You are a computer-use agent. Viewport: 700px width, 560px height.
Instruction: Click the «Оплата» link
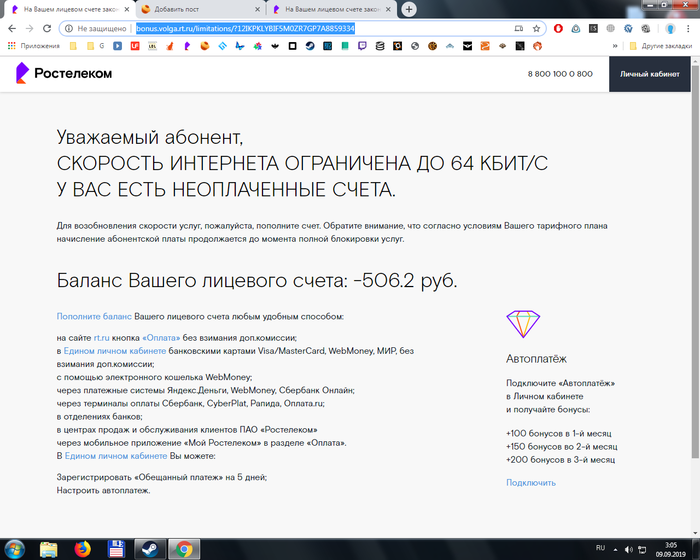[161, 338]
